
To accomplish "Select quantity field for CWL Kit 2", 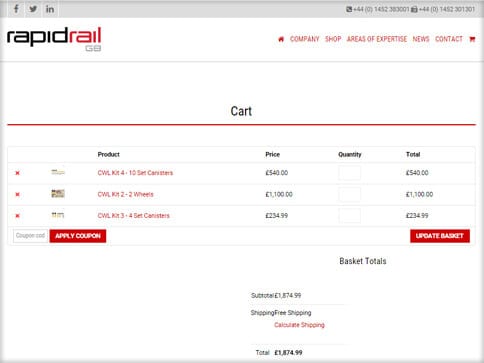I will 350,194.
